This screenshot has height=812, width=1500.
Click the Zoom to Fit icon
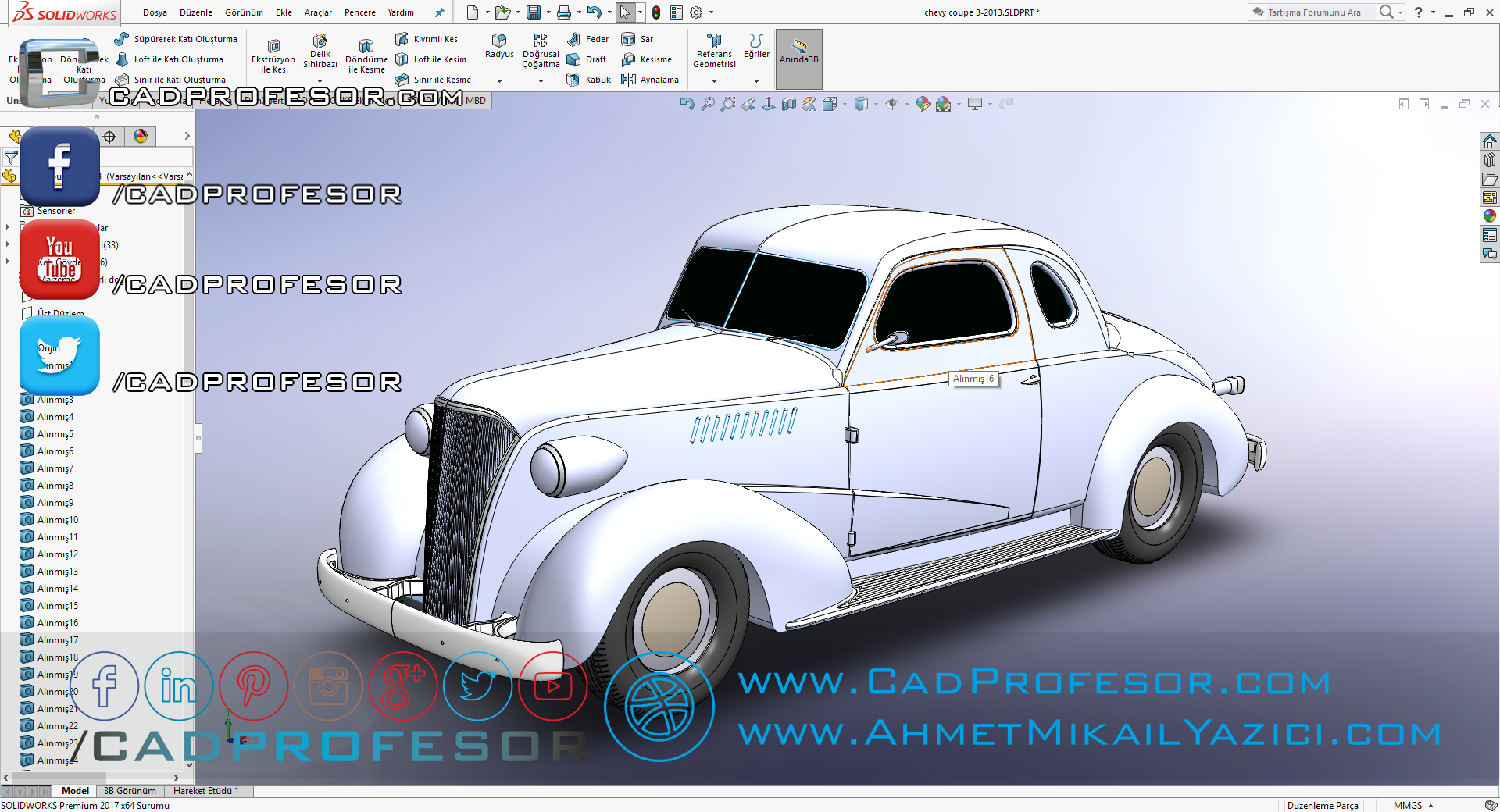(x=708, y=104)
